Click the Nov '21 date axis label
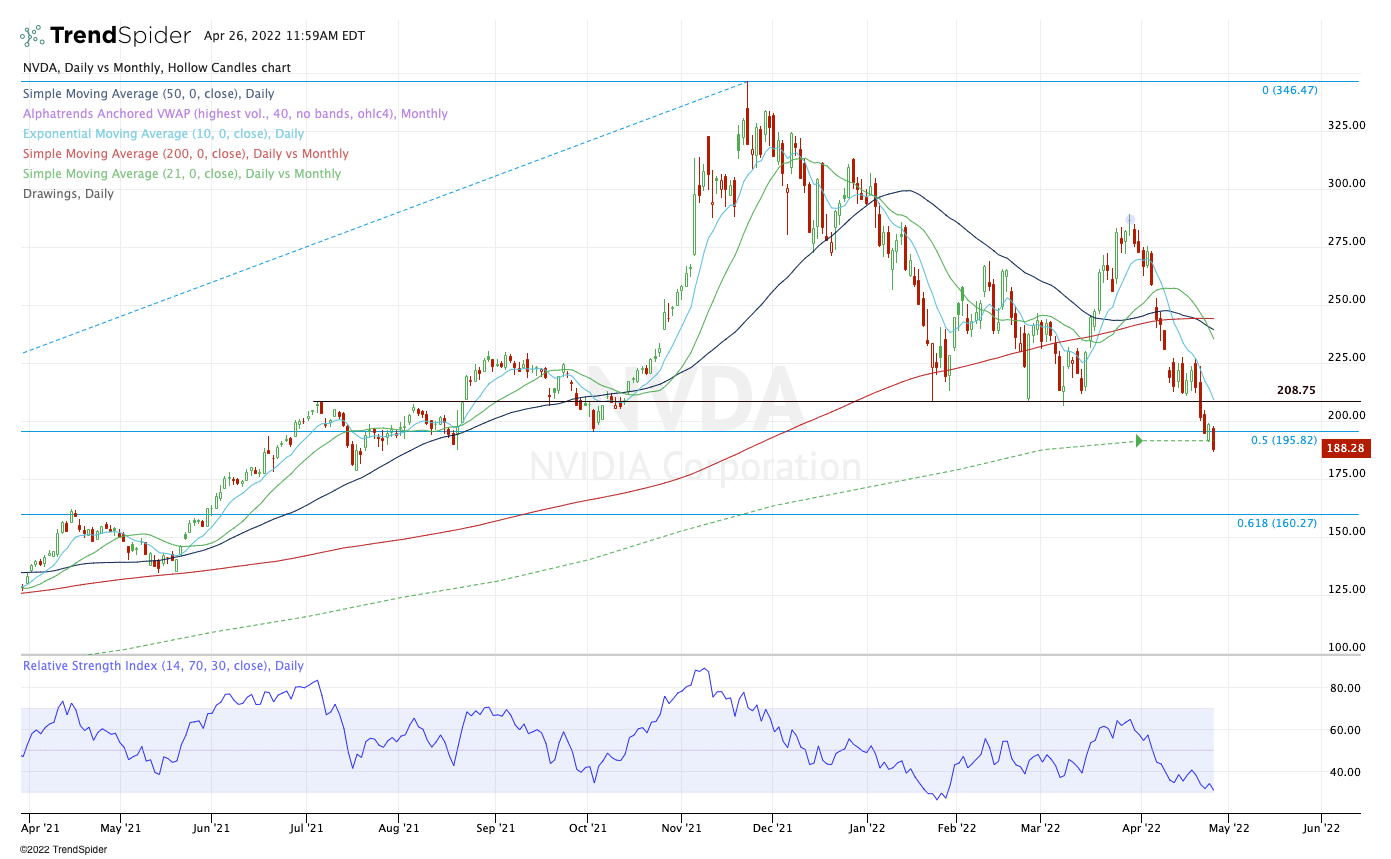Screen dimensions: 1391x859 coord(680,828)
